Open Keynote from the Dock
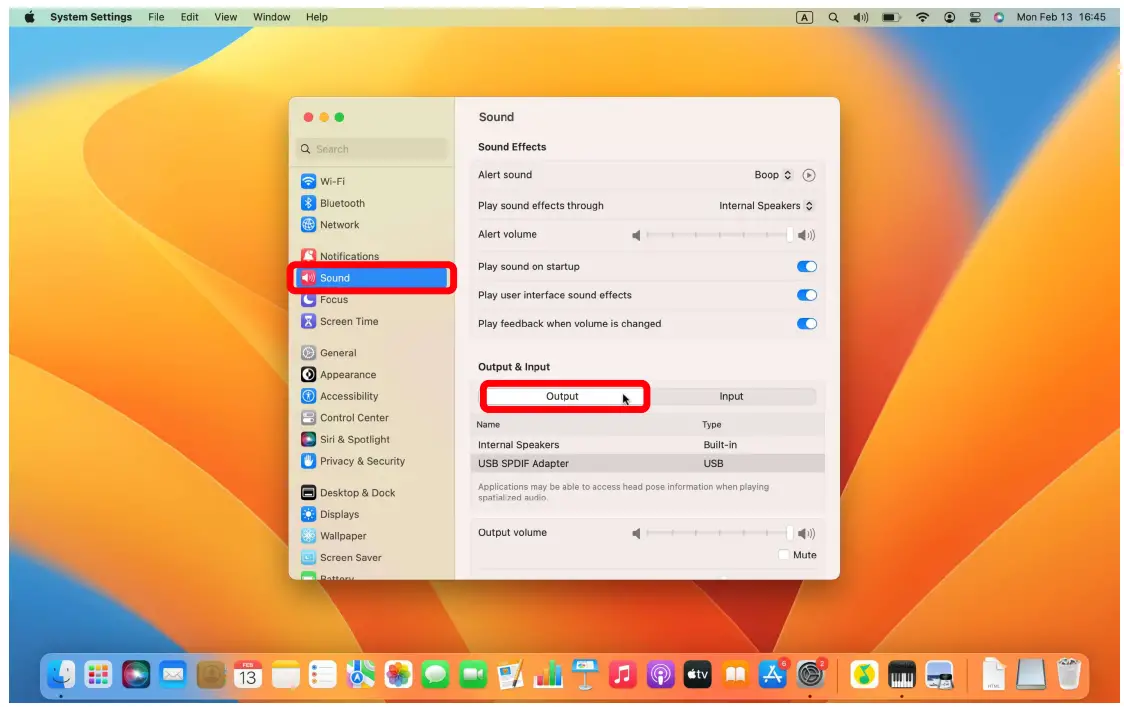 tap(585, 674)
